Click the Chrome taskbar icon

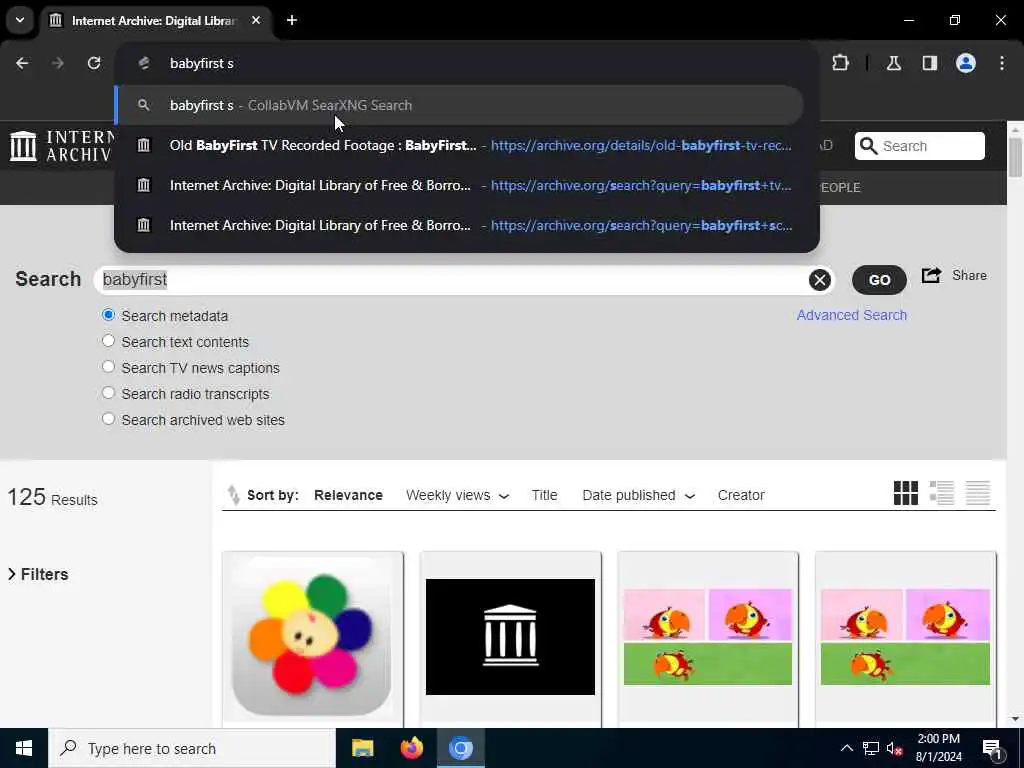click(x=460, y=748)
